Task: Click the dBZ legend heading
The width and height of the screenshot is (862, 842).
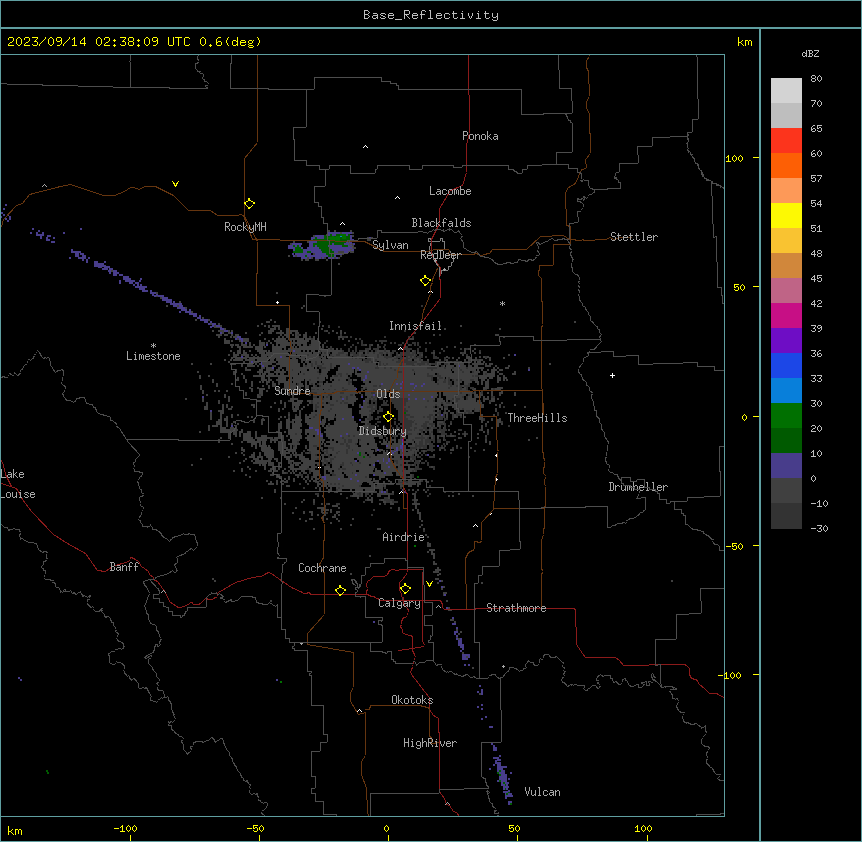Action: point(810,53)
